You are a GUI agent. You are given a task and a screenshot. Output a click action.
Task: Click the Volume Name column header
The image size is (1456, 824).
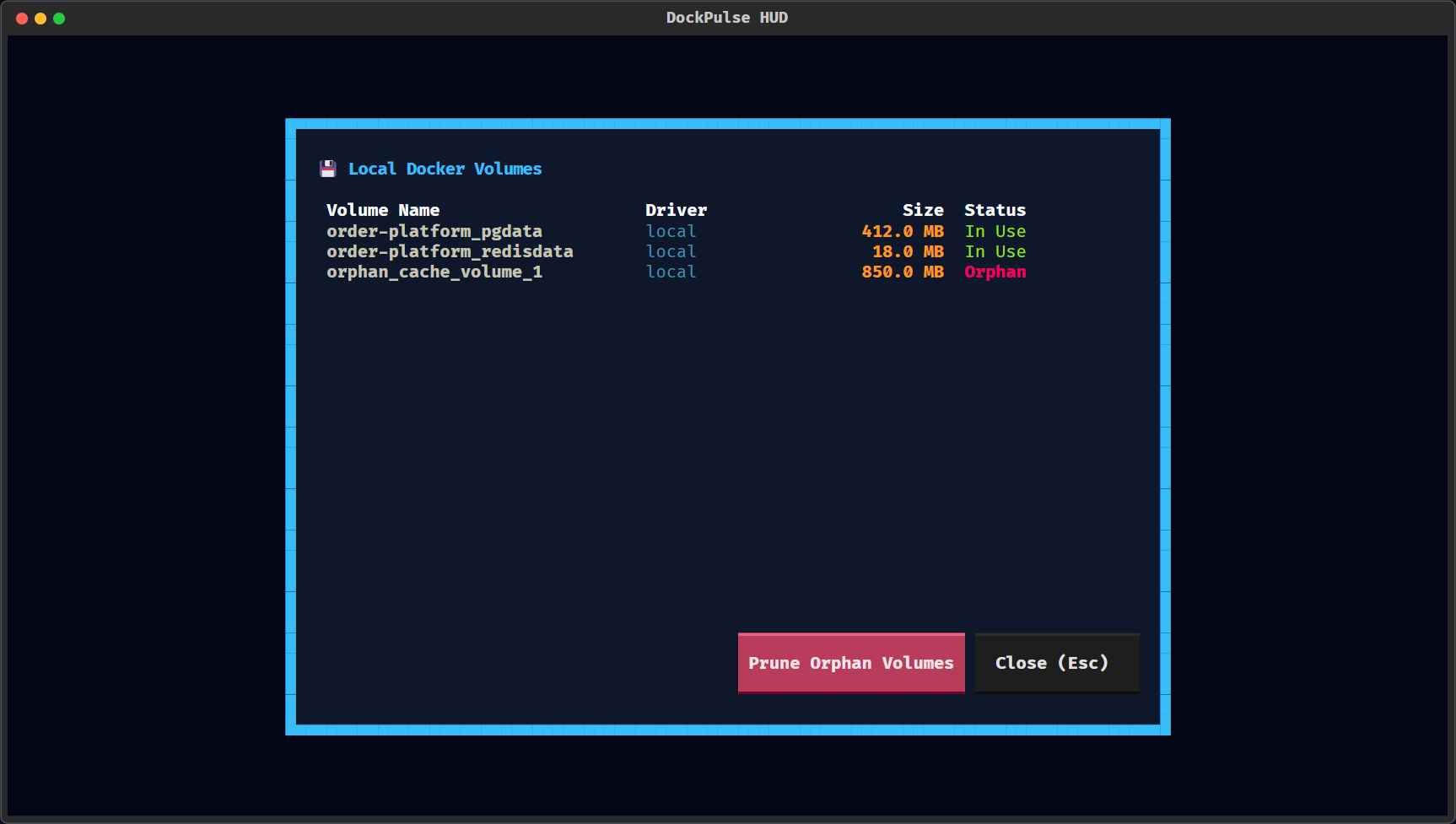tap(383, 210)
